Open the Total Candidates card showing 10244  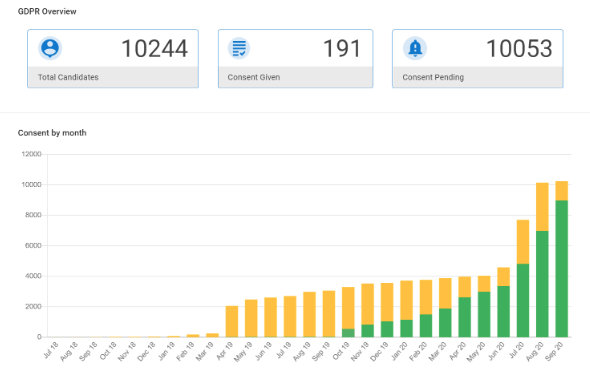(x=113, y=59)
